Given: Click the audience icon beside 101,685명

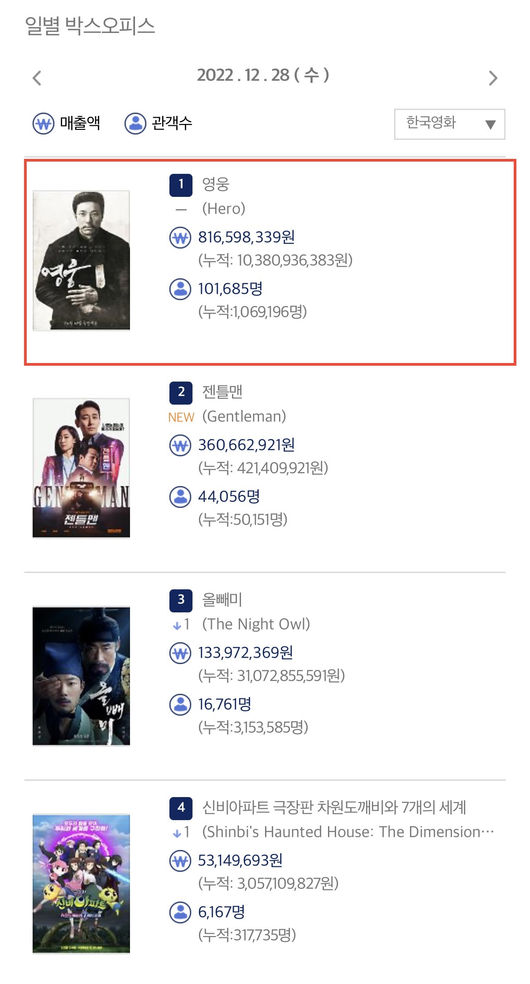Looking at the screenshot, I should (x=180, y=289).
